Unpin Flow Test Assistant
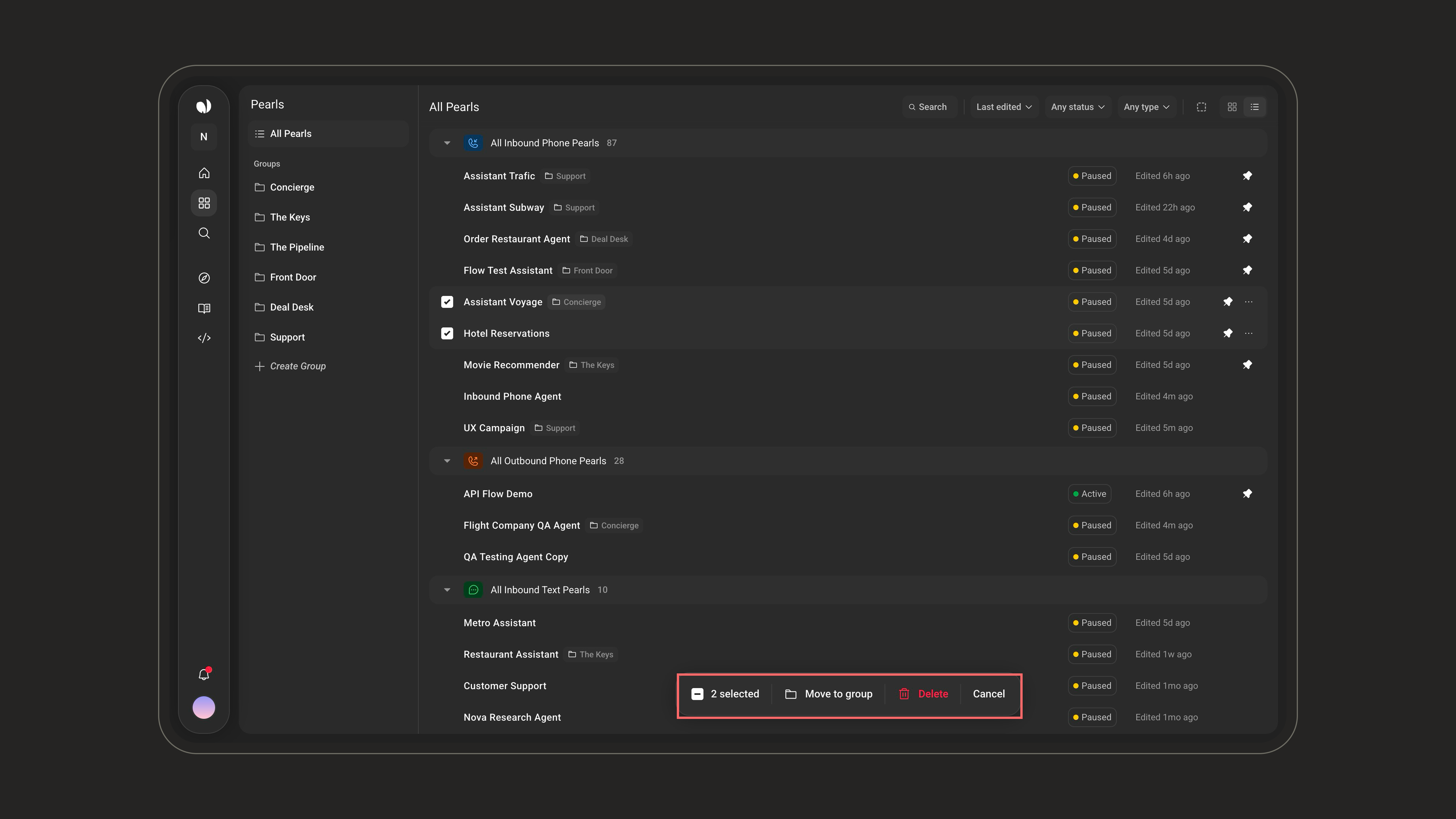This screenshot has width=1456, height=819. (x=1248, y=270)
